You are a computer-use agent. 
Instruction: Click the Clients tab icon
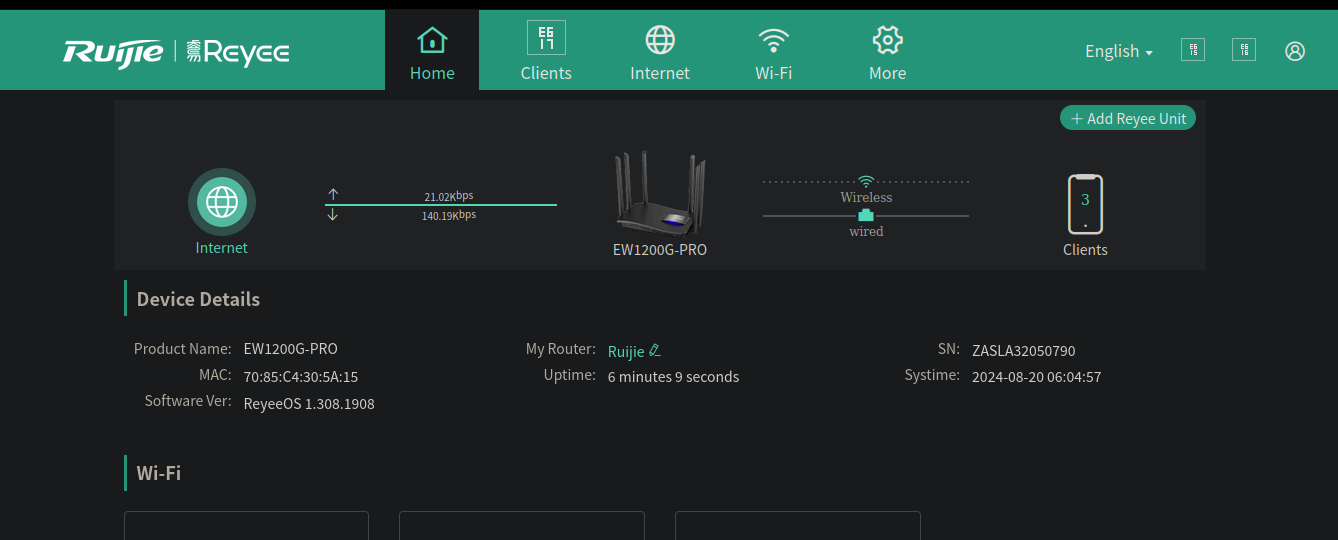pyautogui.click(x=546, y=38)
